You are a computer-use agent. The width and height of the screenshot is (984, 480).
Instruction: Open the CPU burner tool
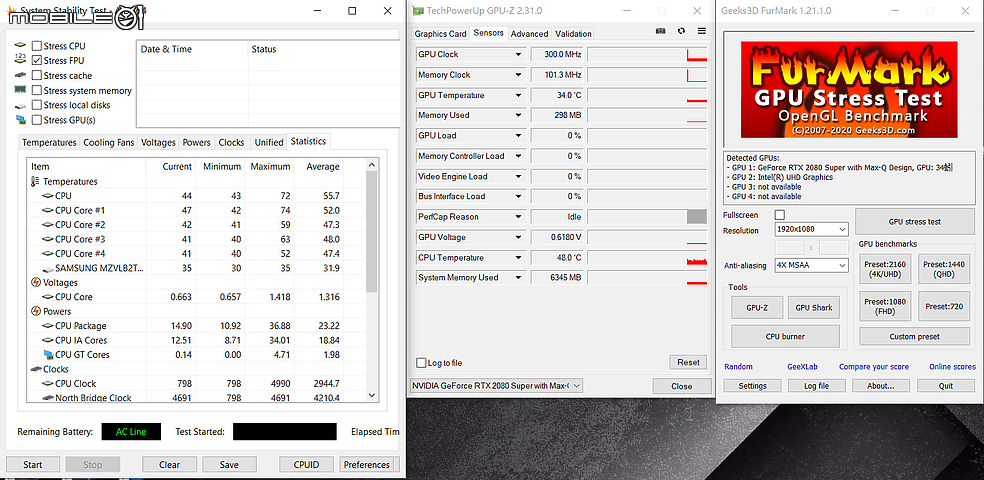coord(785,336)
